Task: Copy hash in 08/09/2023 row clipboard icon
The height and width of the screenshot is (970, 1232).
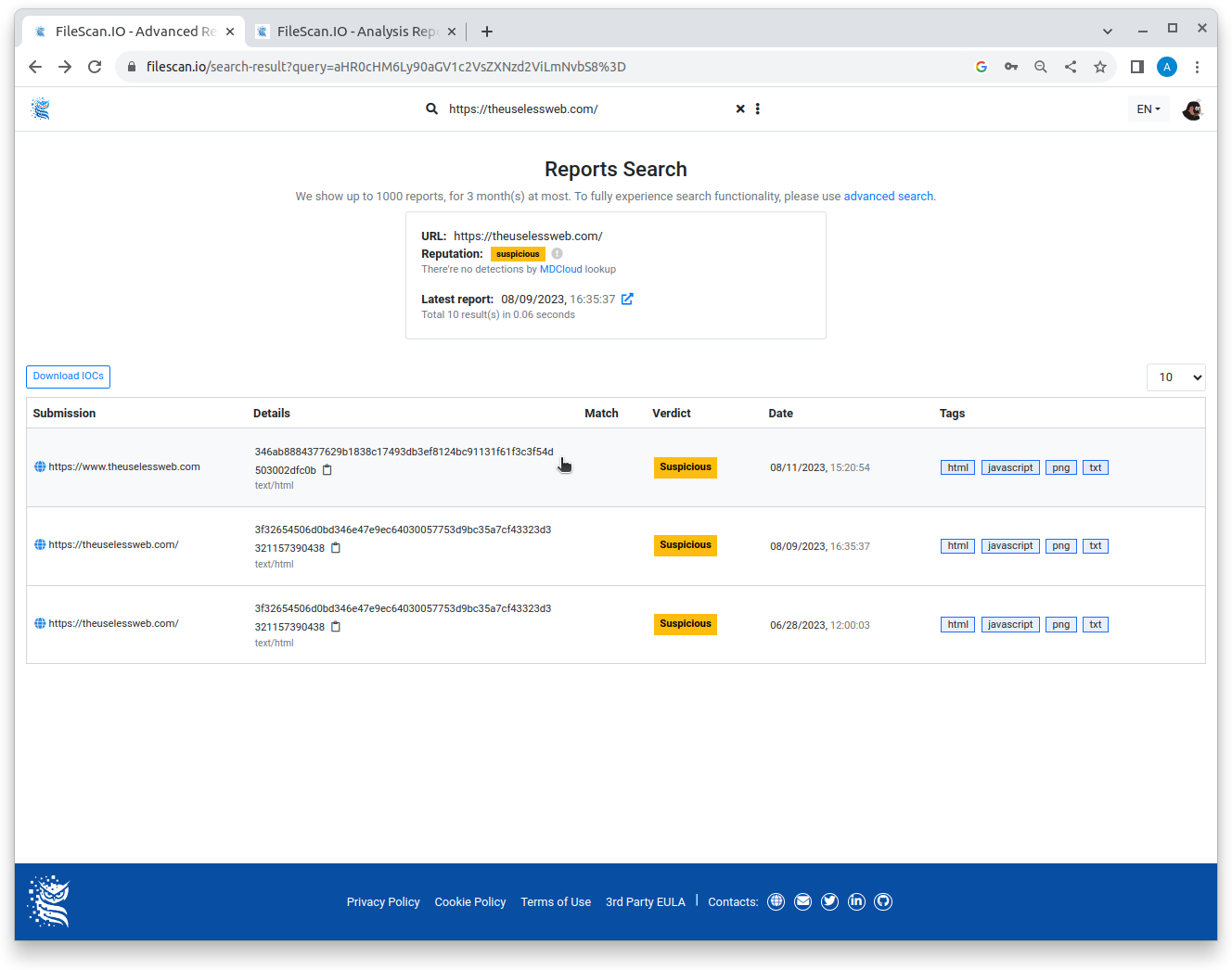Action: click(x=336, y=548)
